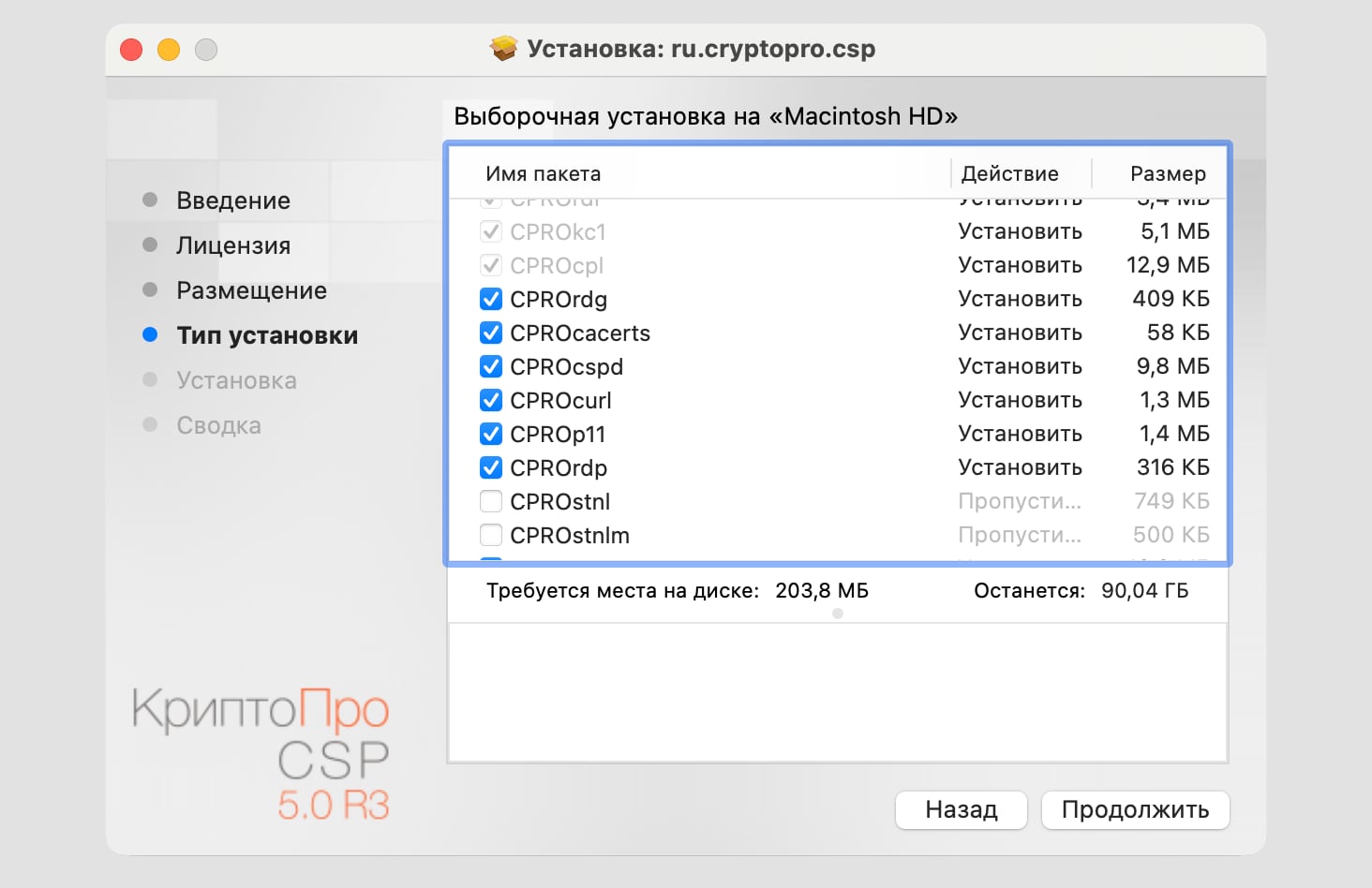
Task: Click the Размер column header
Action: [1168, 174]
